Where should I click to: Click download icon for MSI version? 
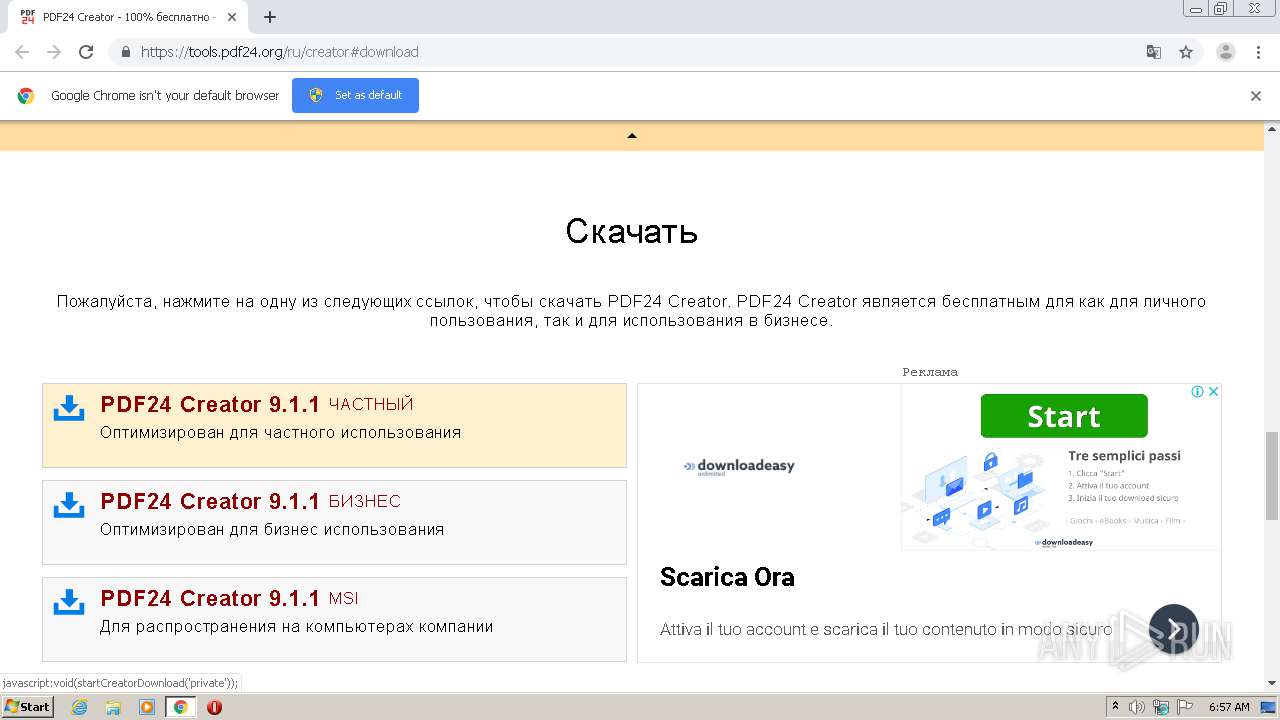pyautogui.click(x=69, y=602)
